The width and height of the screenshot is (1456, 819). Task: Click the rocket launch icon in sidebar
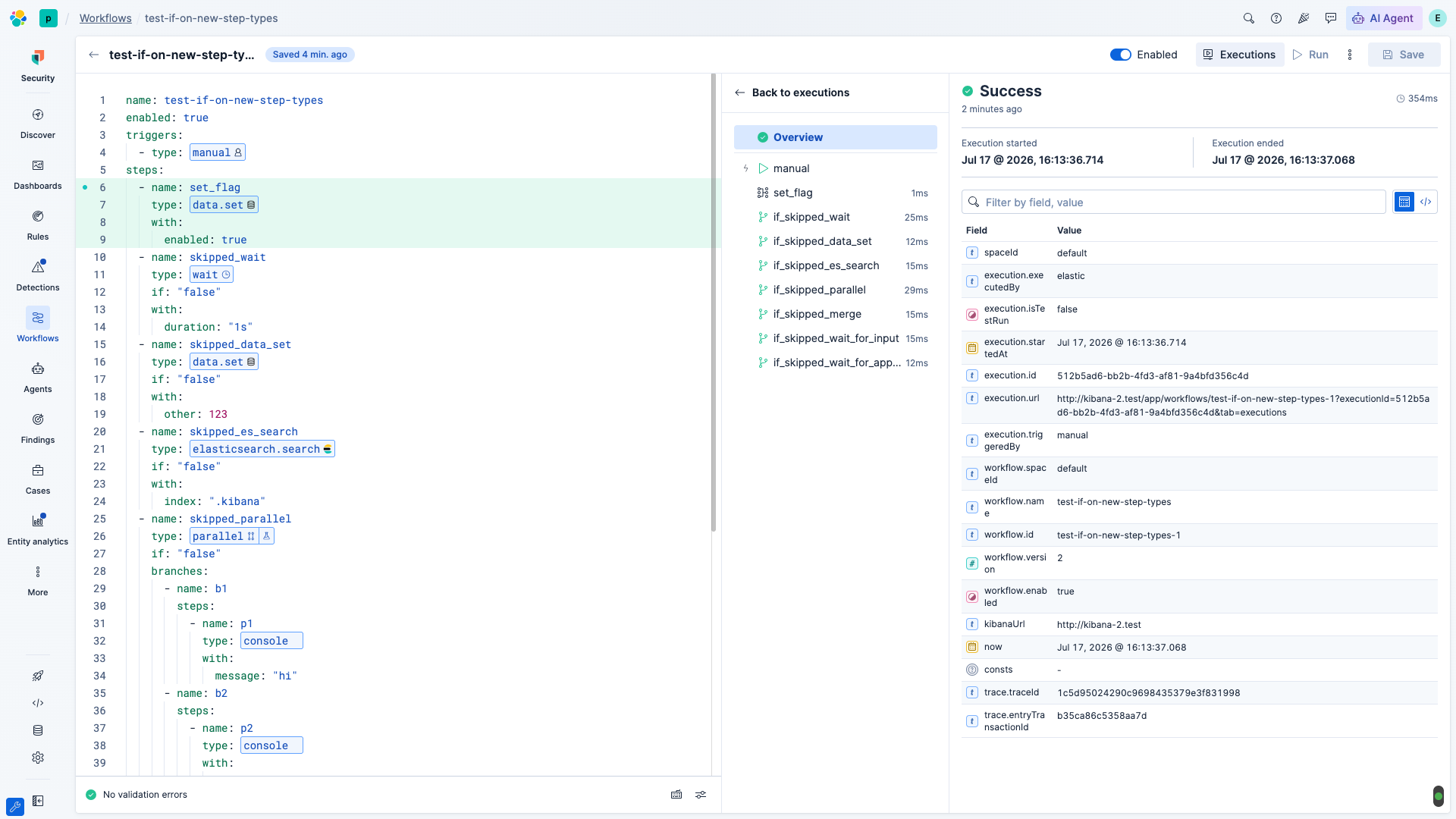[x=38, y=676]
